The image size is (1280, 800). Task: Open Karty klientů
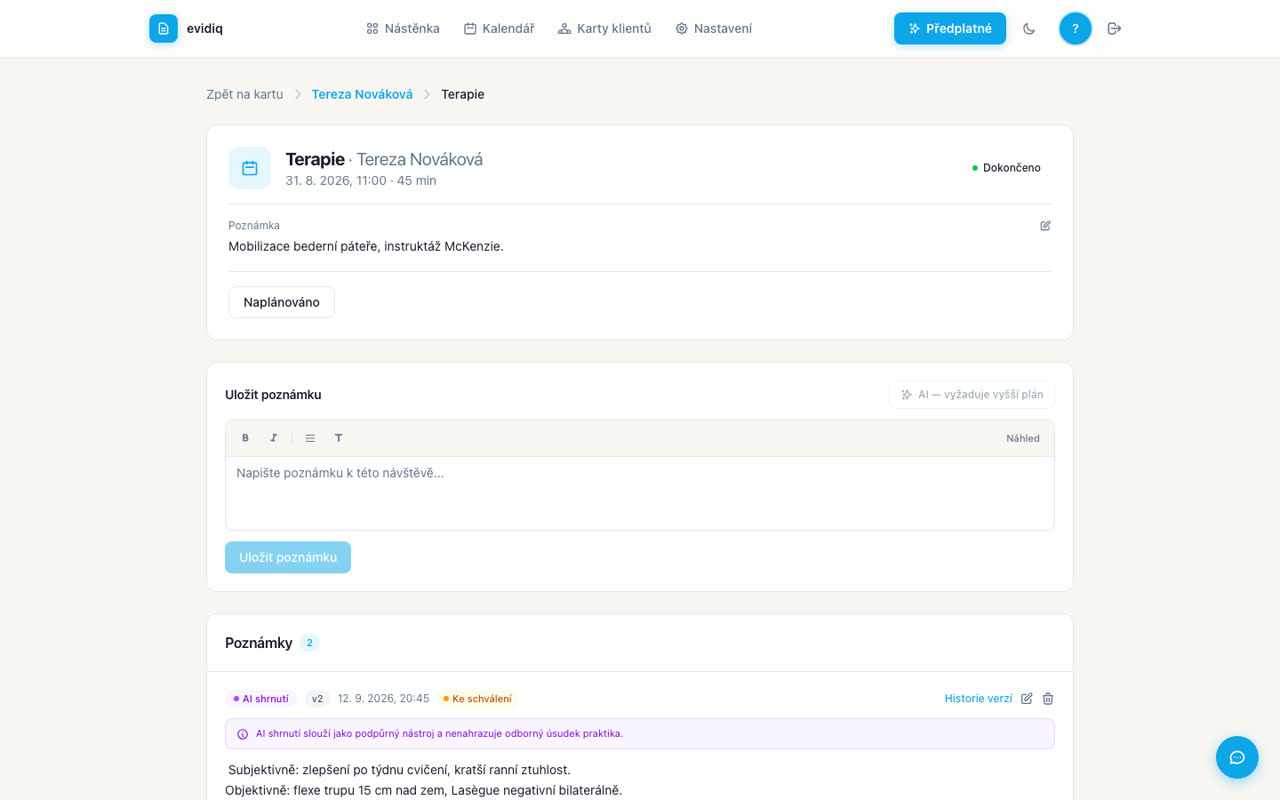[x=605, y=28]
